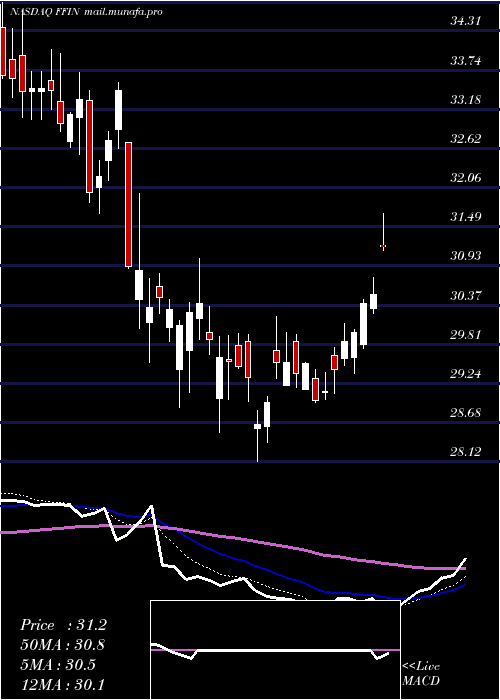Screen dimensions: 500x700
Task: Click the MACD inset chart box
Action: [x=275, y=650]
